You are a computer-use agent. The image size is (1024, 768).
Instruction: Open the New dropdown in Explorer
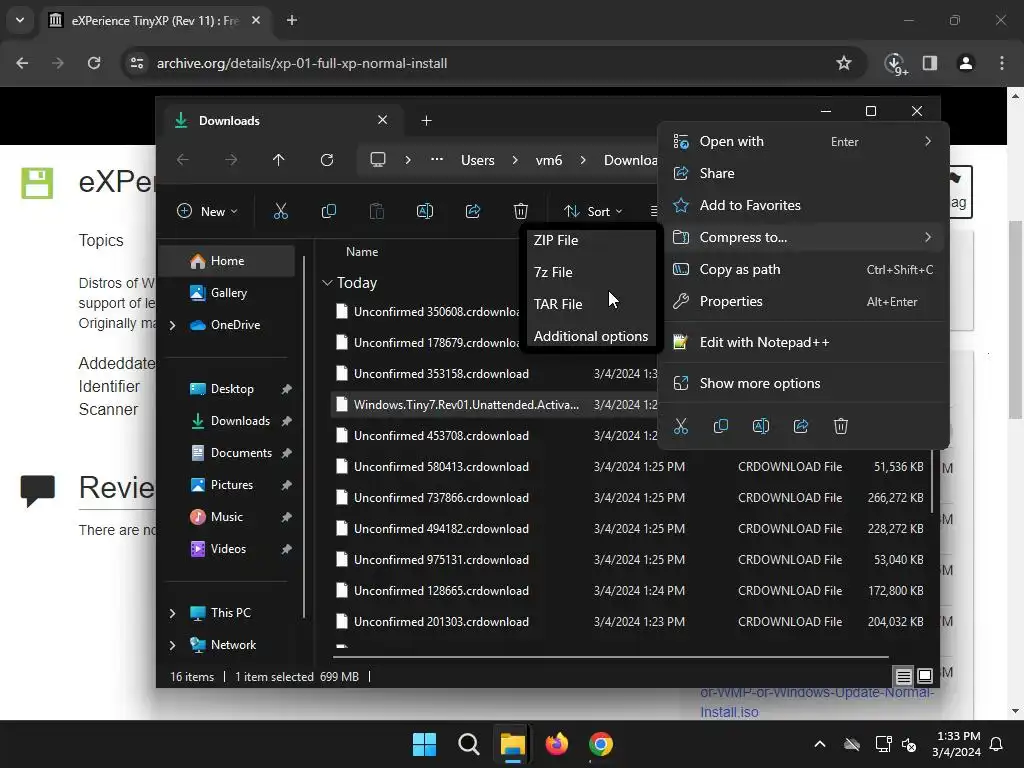207,211
